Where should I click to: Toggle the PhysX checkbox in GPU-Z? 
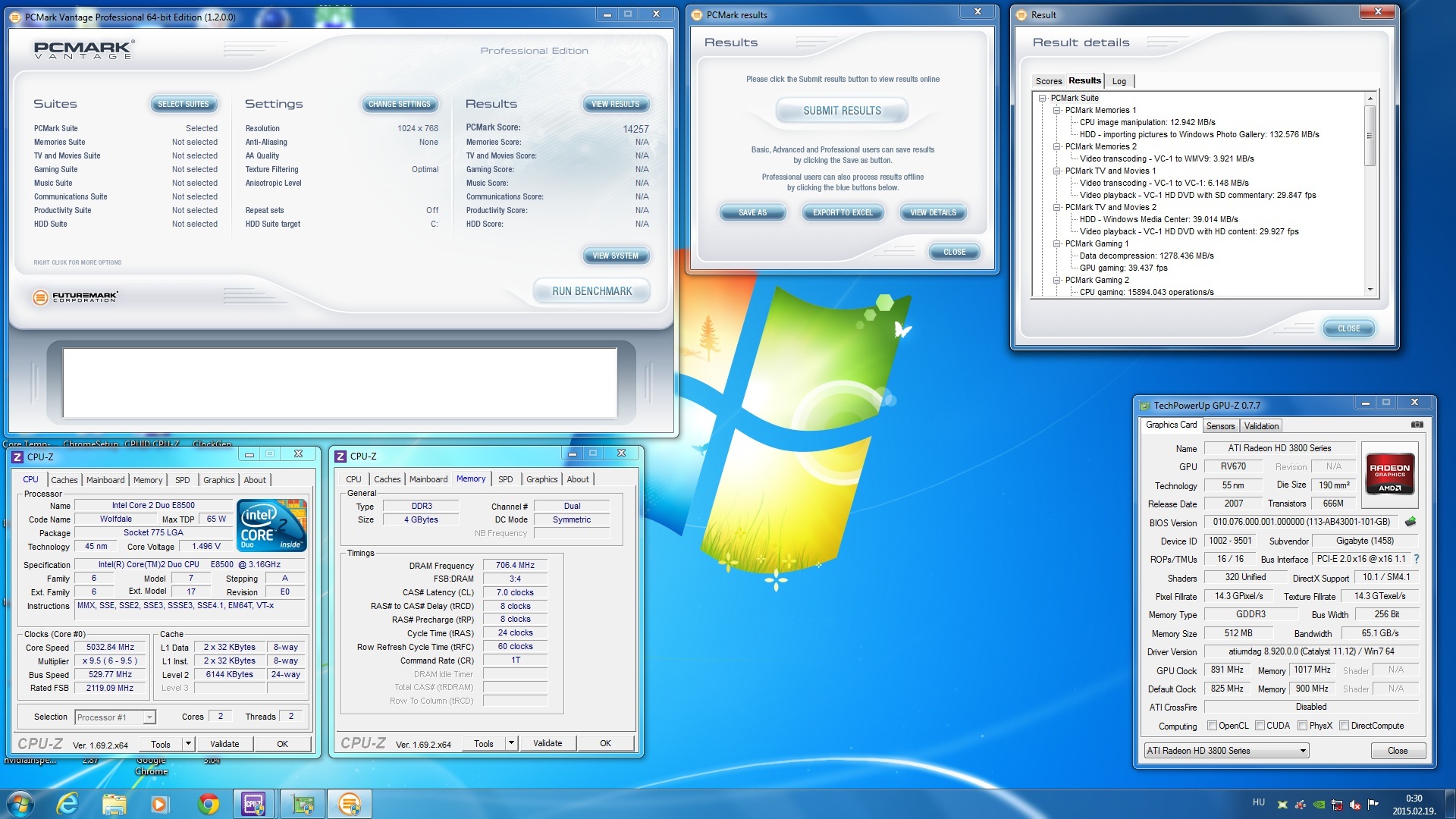tap(1302, 726)
